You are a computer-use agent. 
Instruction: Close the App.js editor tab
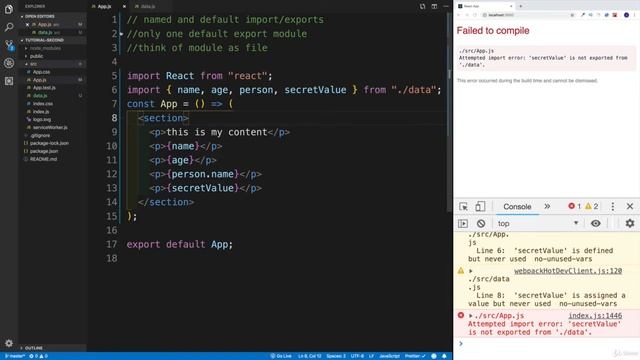[x=124, y=7]
